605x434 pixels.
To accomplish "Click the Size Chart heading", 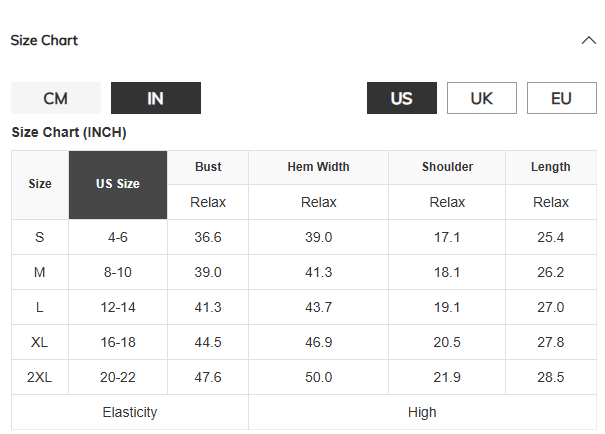I will pos(44,41).
